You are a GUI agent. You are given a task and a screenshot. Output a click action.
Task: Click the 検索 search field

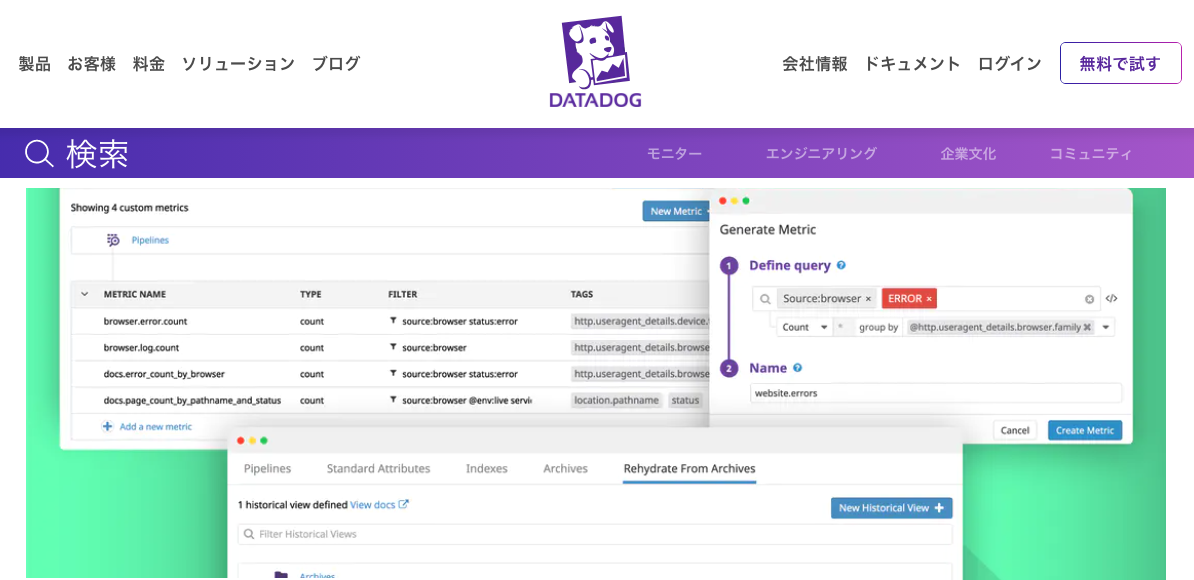97,154
